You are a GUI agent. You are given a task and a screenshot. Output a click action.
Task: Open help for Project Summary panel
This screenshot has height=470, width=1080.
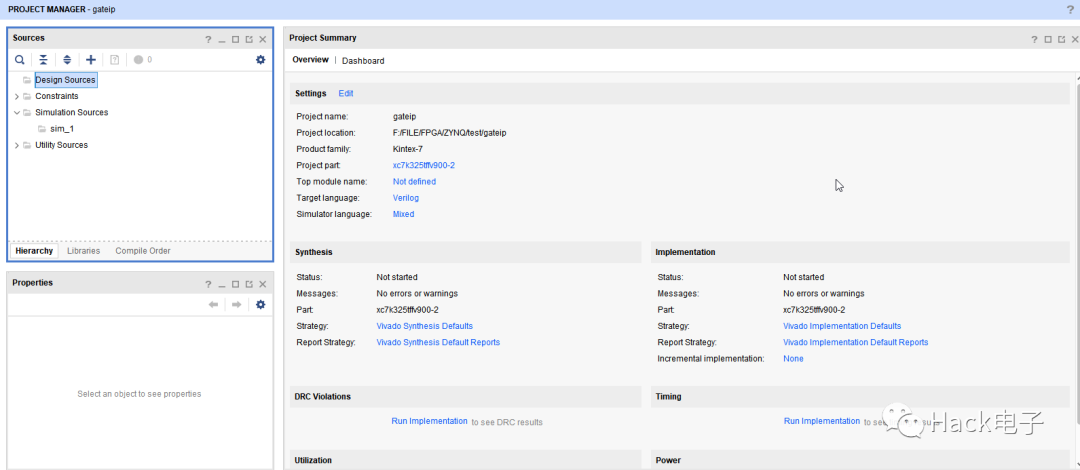(1035, 39)
